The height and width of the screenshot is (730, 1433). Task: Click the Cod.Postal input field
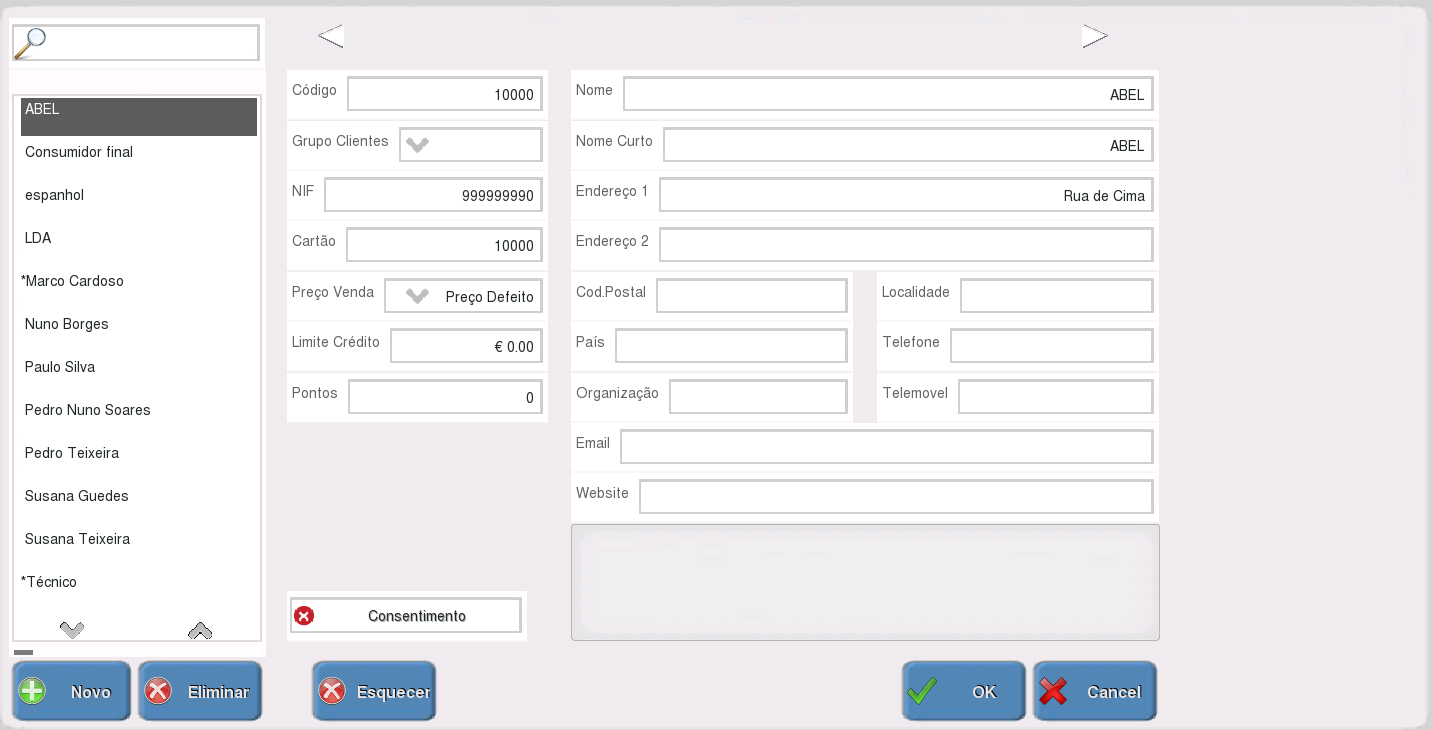pos(751,296)
